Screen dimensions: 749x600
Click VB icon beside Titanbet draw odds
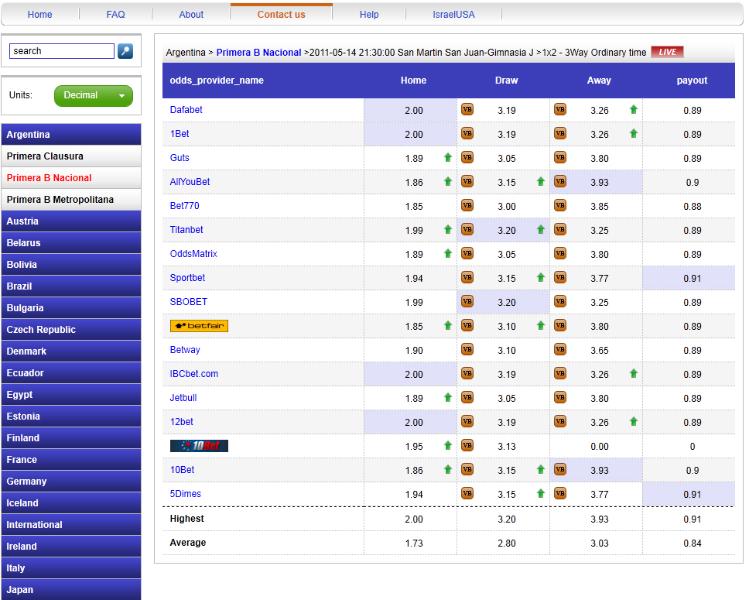(x=467, y=230)
